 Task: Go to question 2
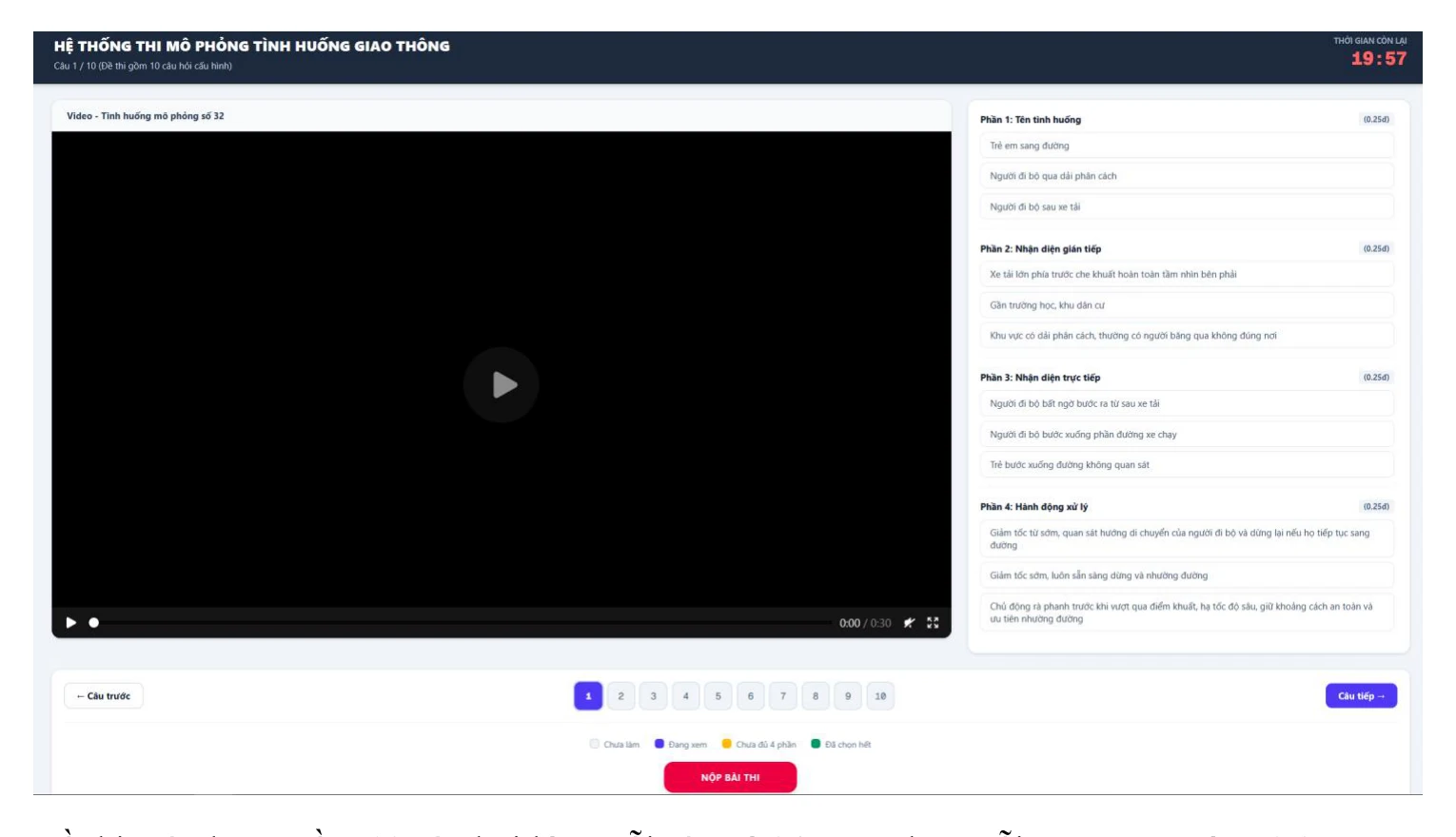[x=620, y=696]
